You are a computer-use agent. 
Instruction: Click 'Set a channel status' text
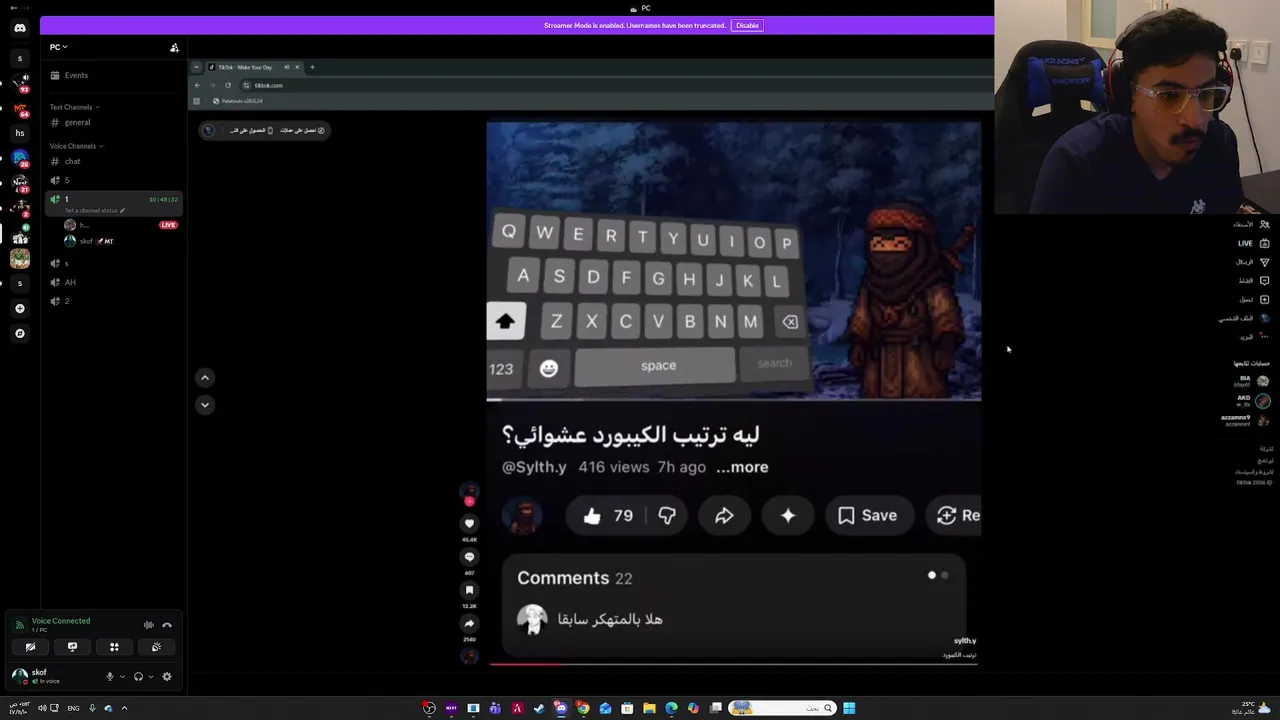click(92, 210)
